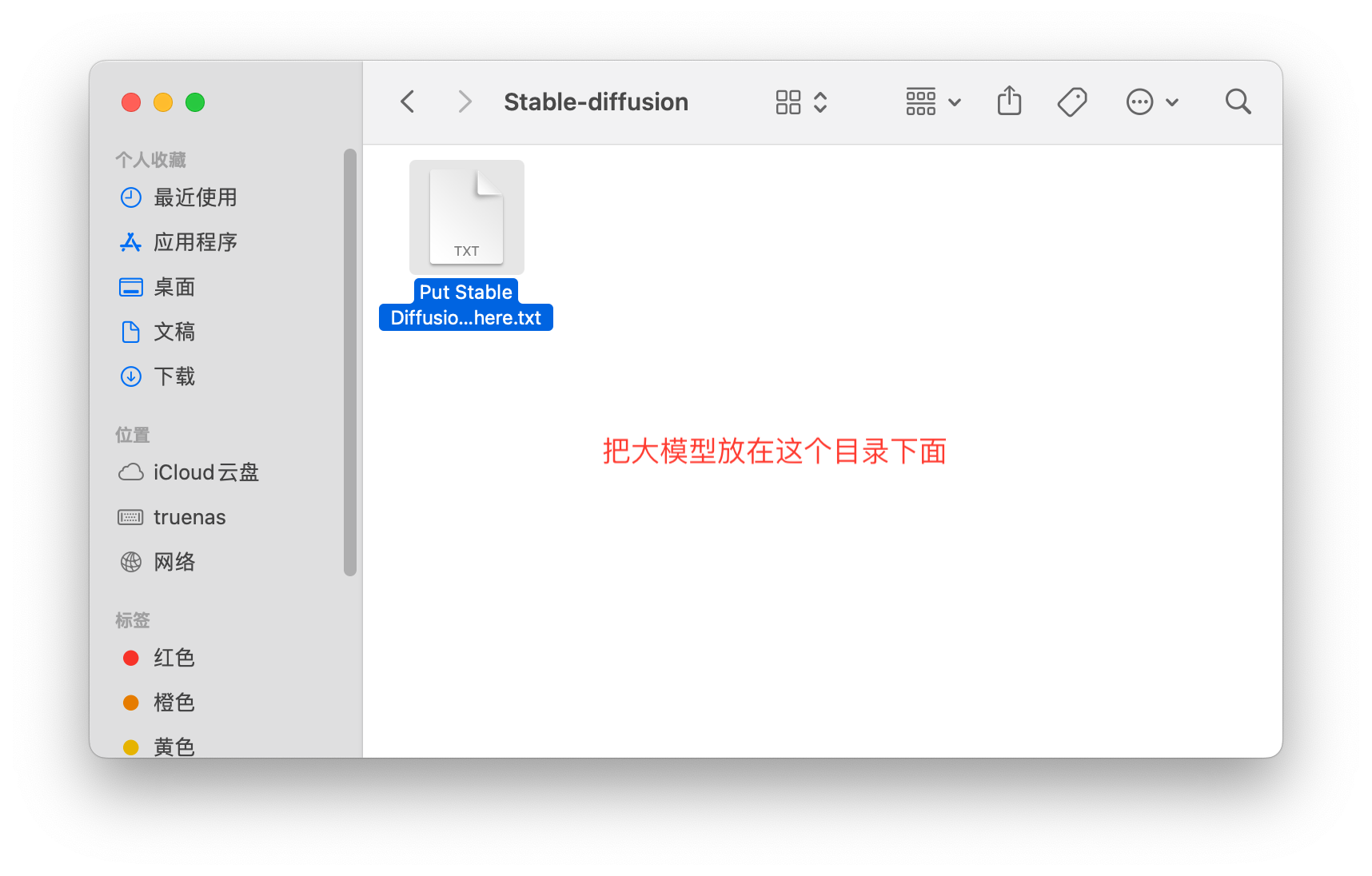Screen dimensions: 1372x876
Task: Click the orange tag color dot
Action: pyautogui.click(x=130, y=703)
